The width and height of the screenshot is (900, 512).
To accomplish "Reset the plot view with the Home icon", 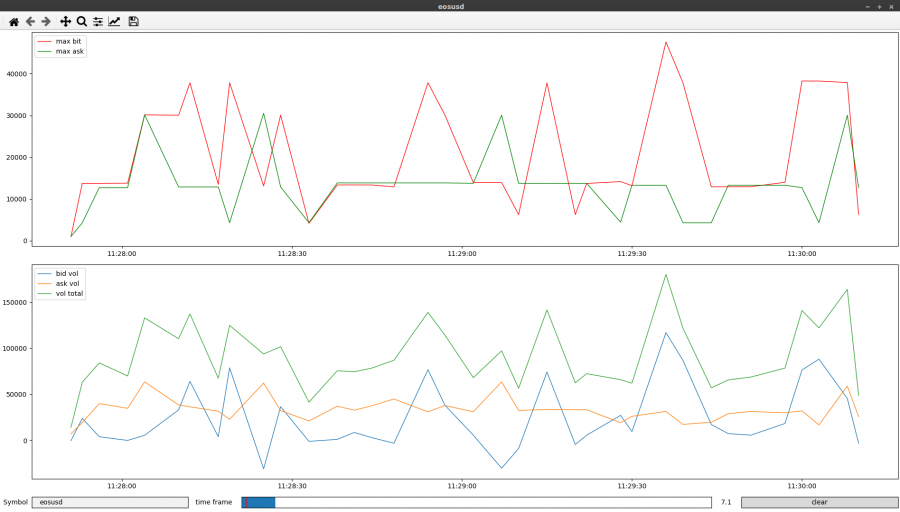I will pos(13,21).
